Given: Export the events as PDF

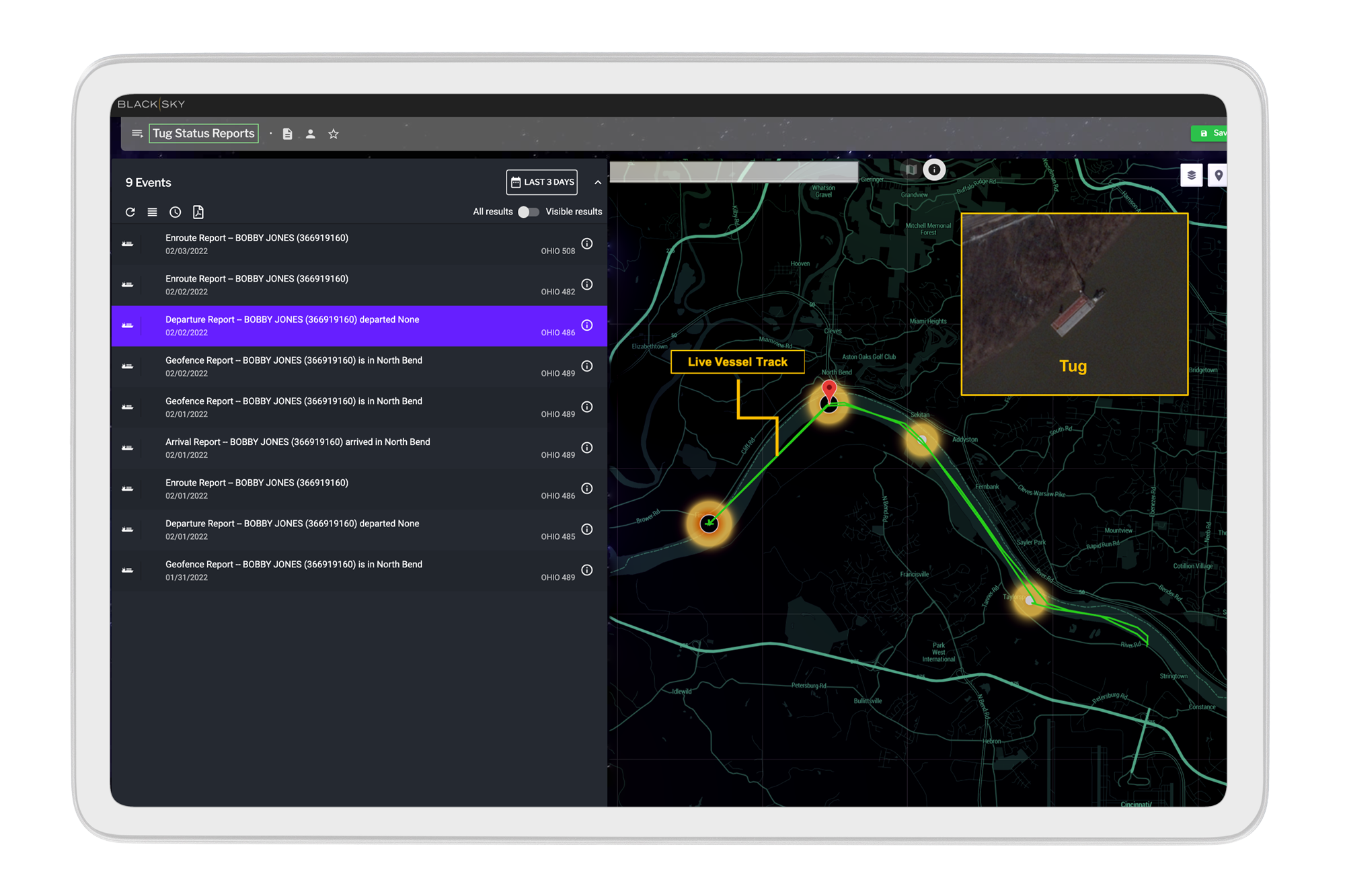Looking at the screenshot, I should point(198,212).
